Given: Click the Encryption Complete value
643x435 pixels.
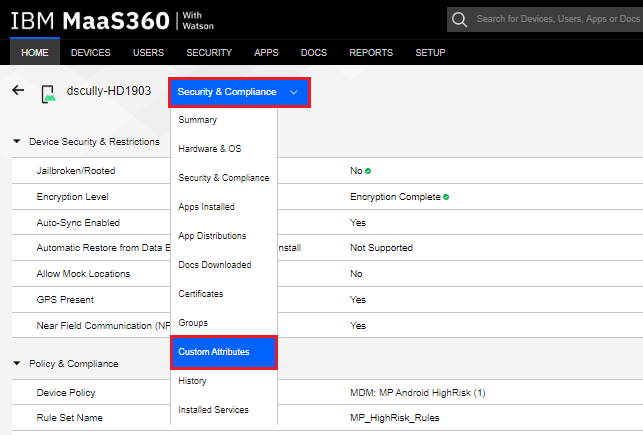Looking at the screenshot, I should (395, 197).
